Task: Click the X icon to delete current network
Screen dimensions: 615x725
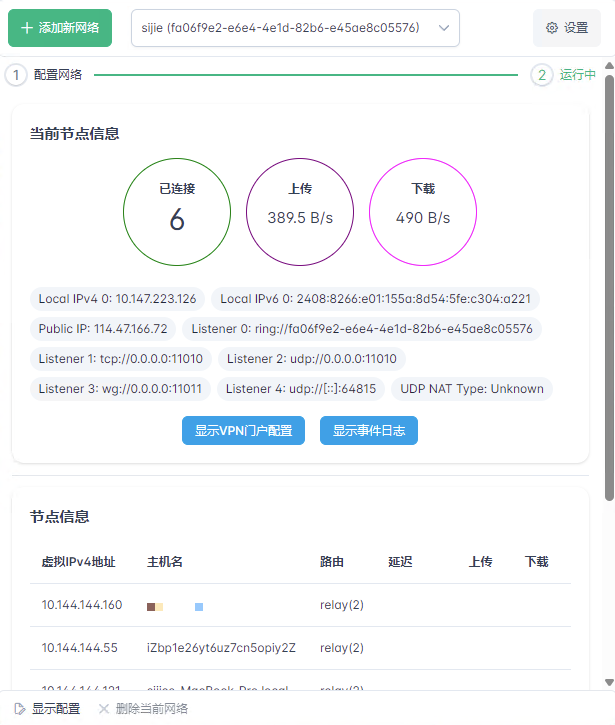Action: coord(103,708)
